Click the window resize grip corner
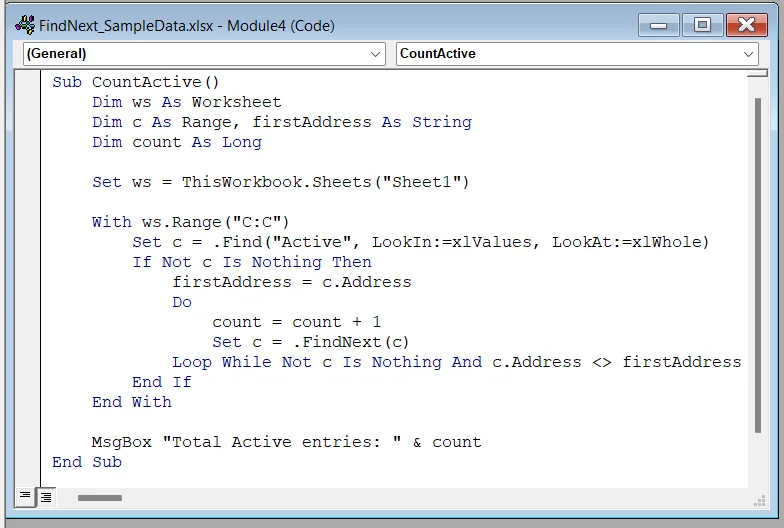Screen dimensions: 784x528 (x=760, y=500)
